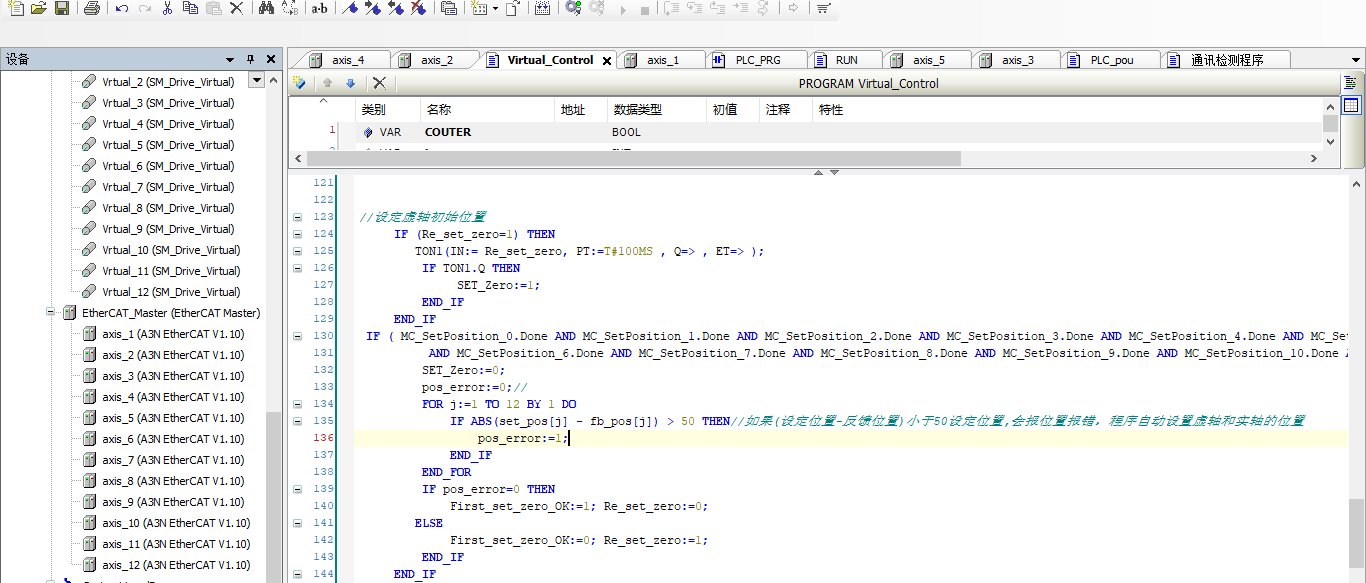
Task: Save project with floppy disk icon
Action: click(x=62, y=8)
